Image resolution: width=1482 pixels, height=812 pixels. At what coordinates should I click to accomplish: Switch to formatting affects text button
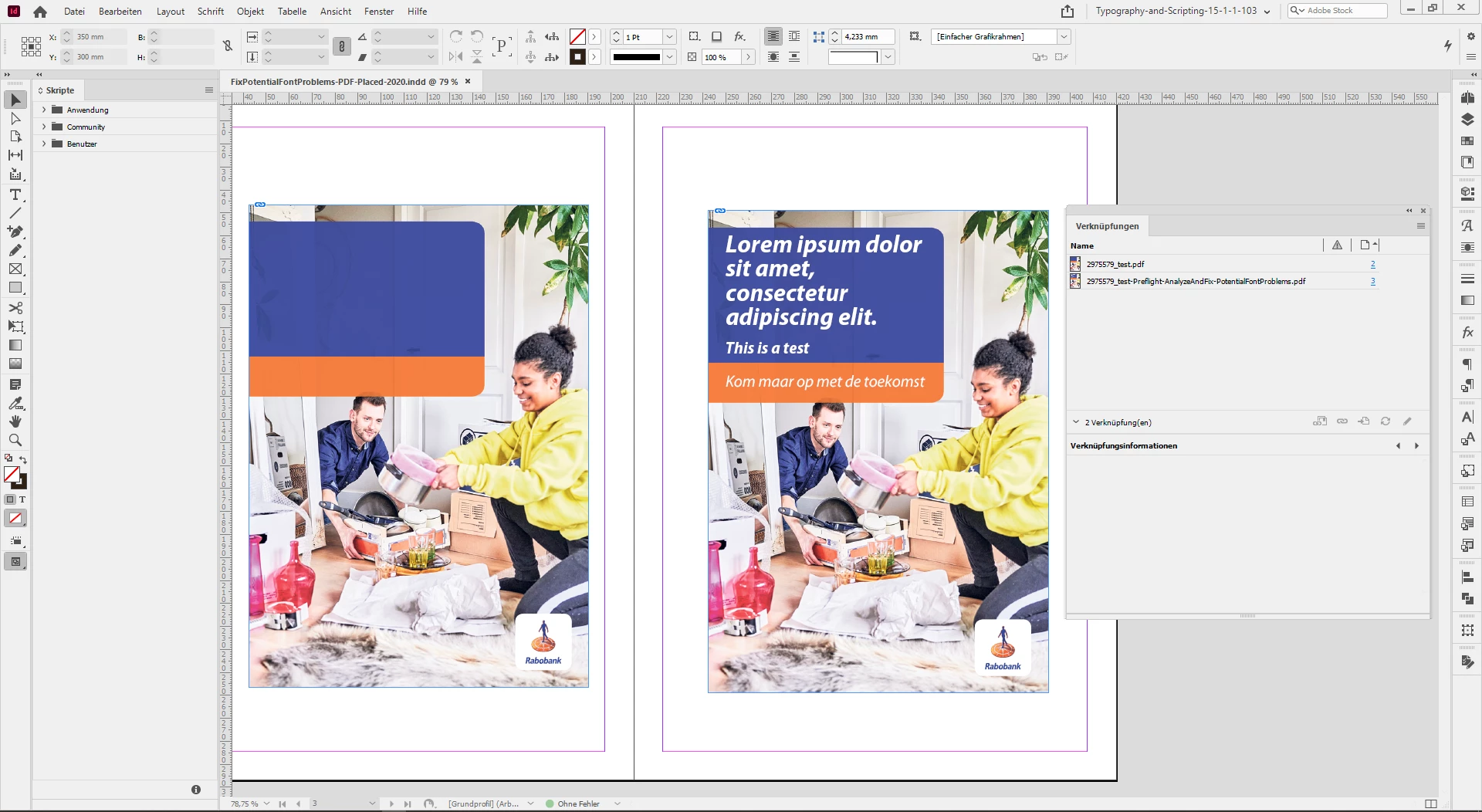click(x=22, y=499)
